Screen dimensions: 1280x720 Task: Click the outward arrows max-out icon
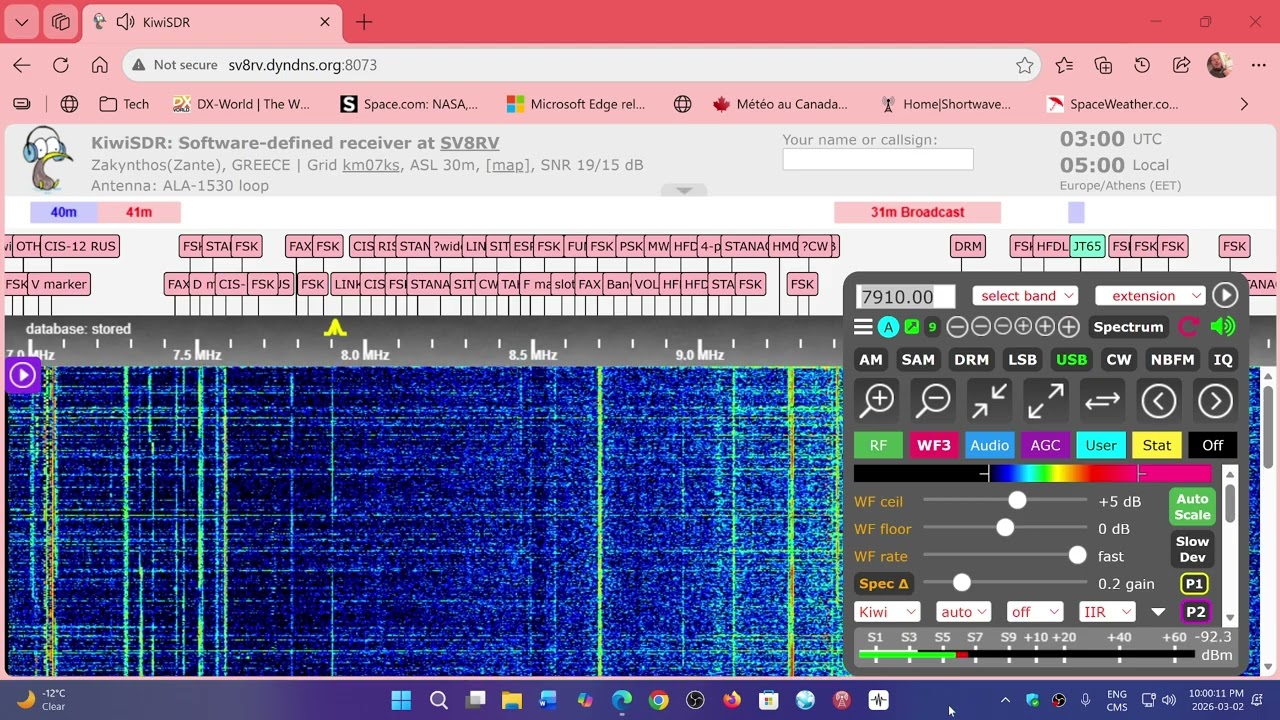pos(1046,401)
